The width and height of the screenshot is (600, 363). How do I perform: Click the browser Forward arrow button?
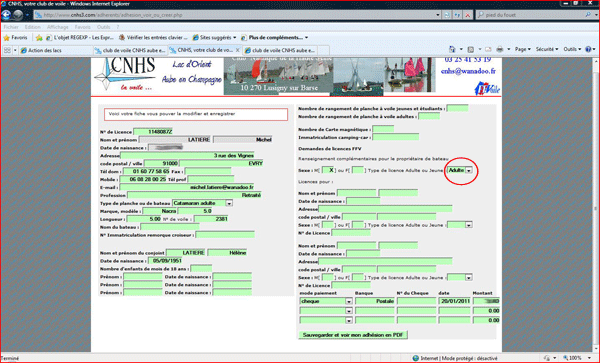coord(18,15)
